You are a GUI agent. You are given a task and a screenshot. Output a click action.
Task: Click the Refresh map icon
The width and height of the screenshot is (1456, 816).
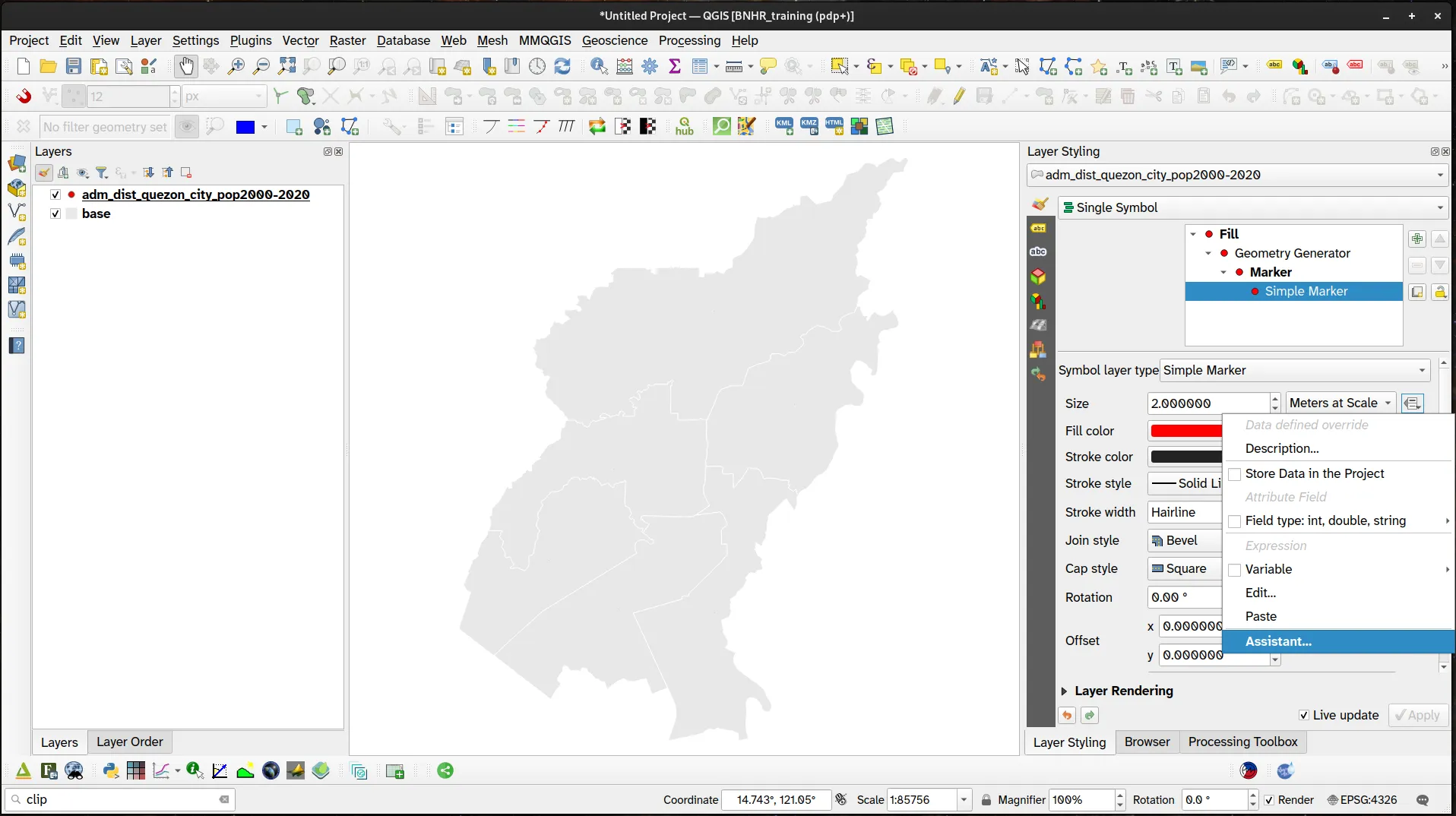(562, 67)
